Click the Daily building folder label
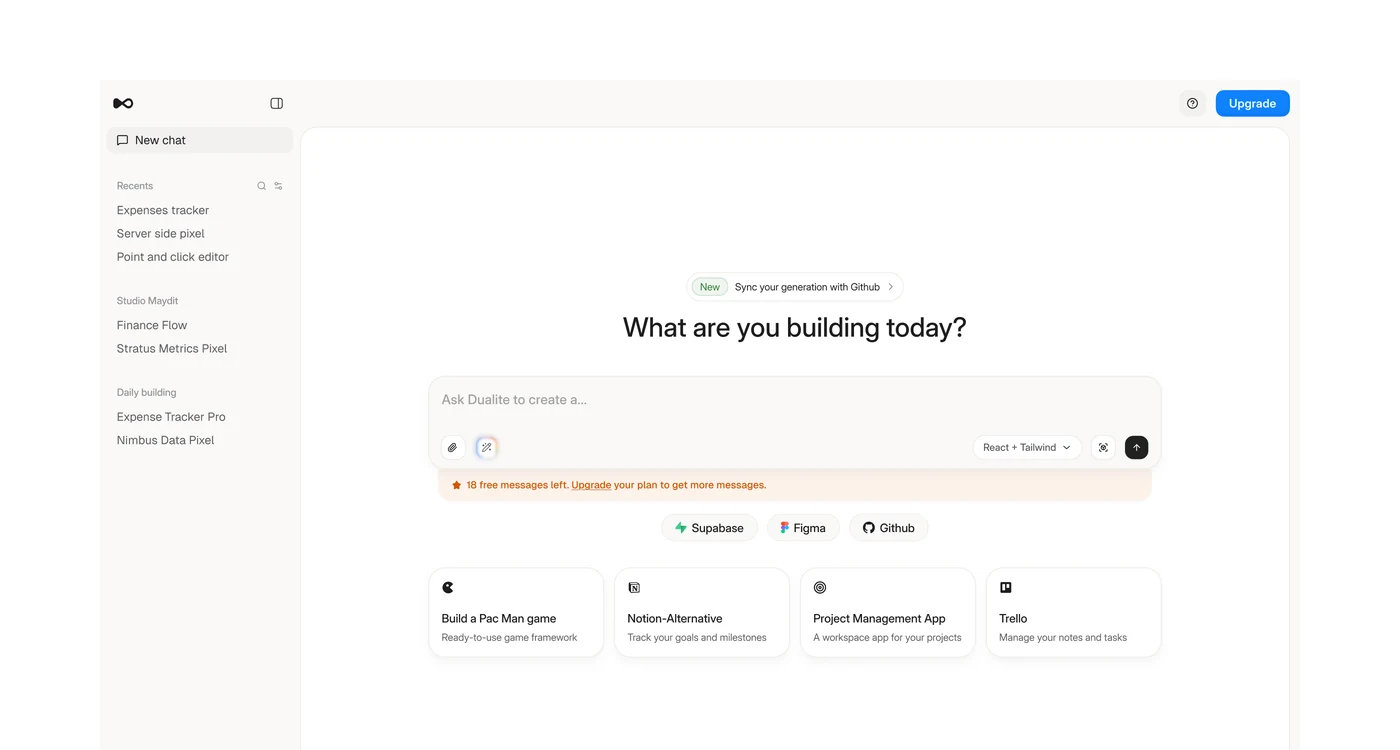1400x750 pixels. (x=146, y=393)
